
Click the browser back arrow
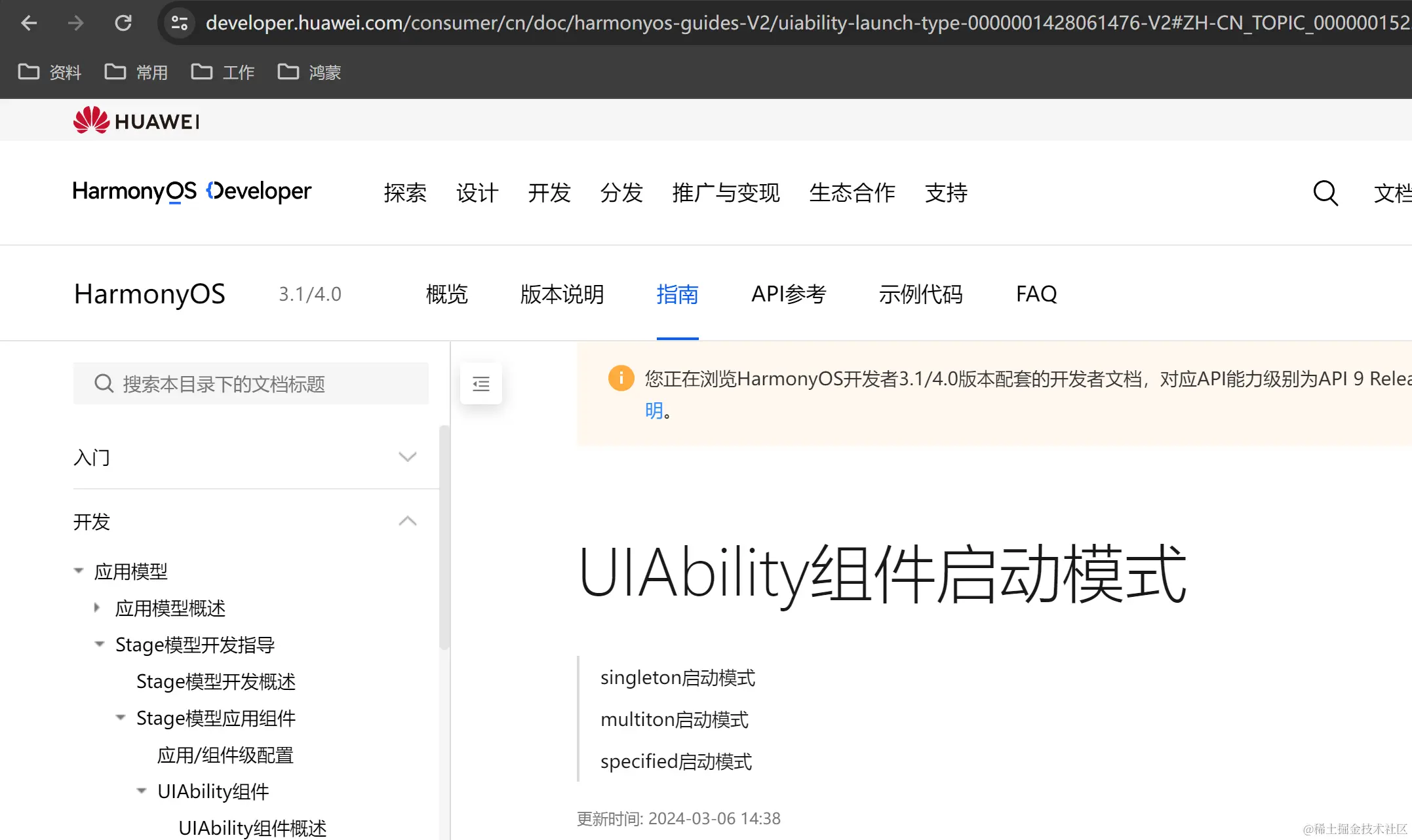point(29,23)
